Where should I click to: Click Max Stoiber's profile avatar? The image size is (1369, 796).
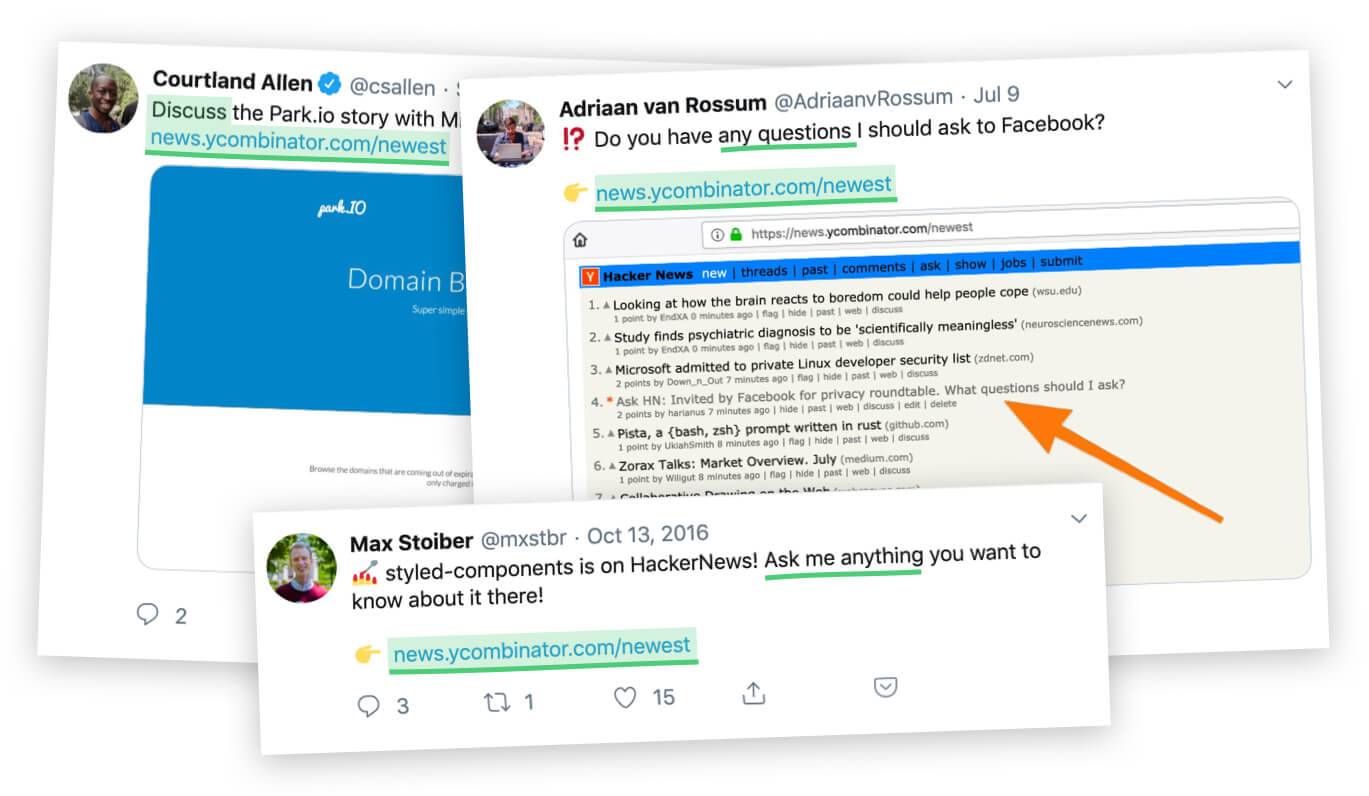tap(301, 568)
